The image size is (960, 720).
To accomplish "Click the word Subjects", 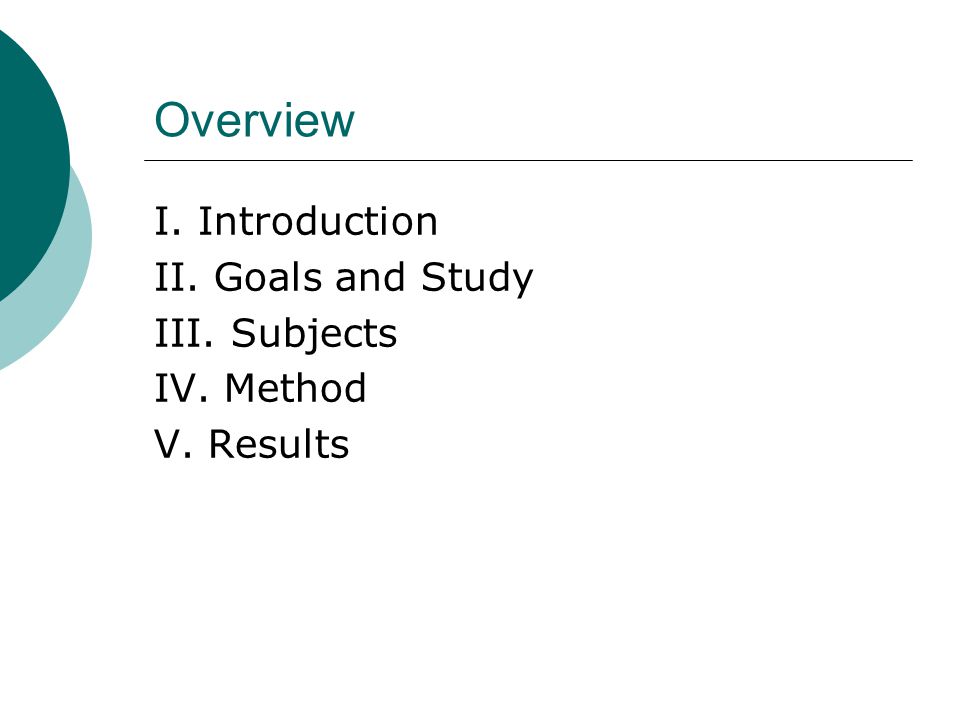I will click(314, 335).
